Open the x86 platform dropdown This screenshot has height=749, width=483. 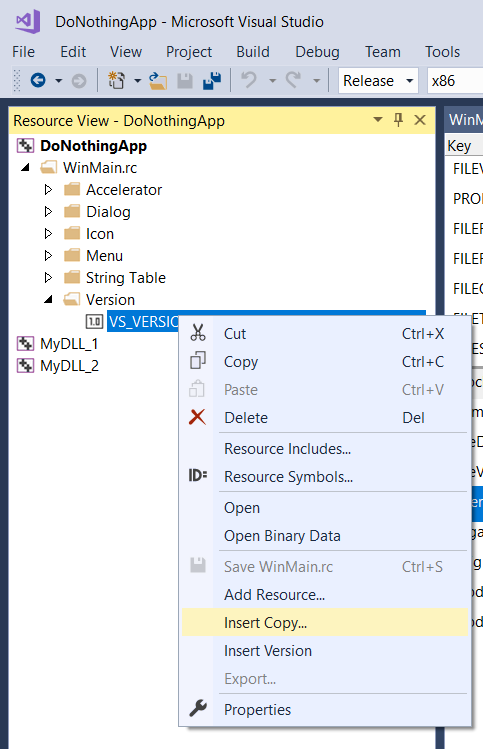tap(454, 81)
